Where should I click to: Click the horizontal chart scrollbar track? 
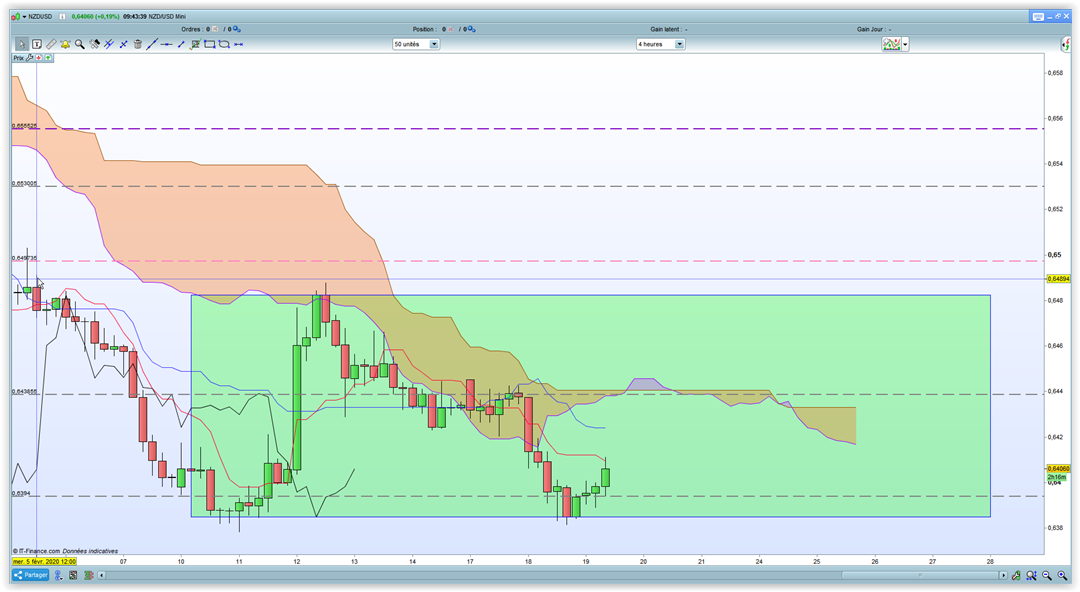click(x=552, y=575)
